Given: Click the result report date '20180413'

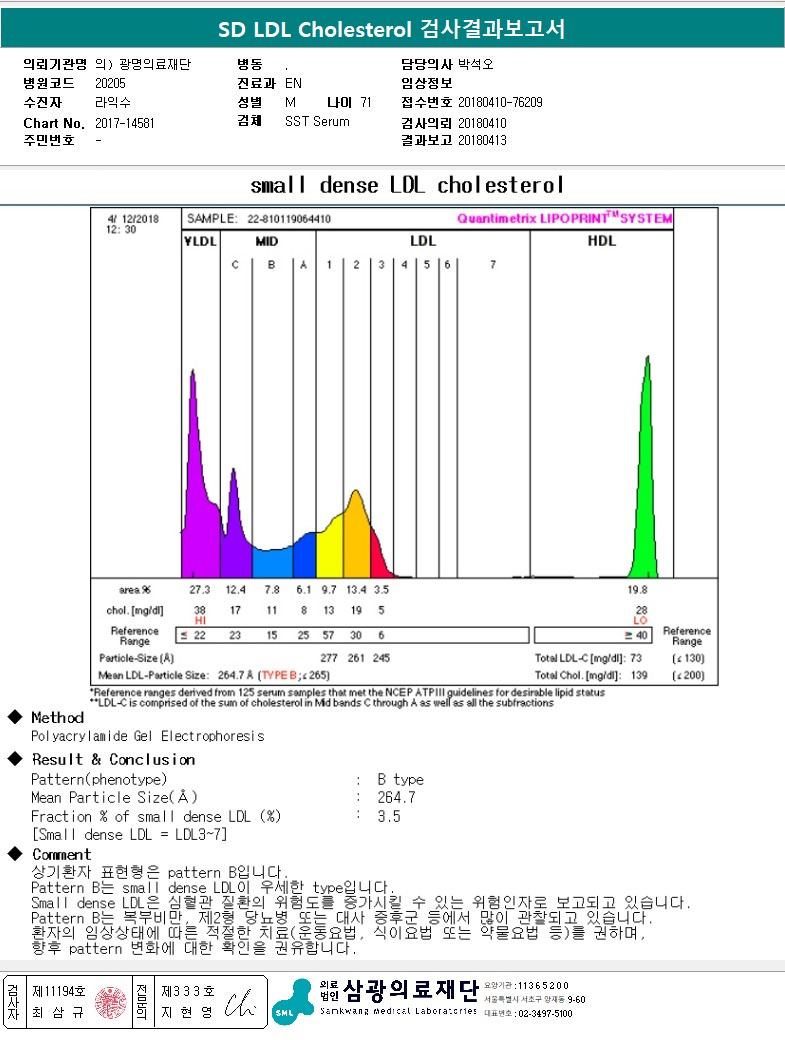Looking at the screenshot, I should pos(482,140).
